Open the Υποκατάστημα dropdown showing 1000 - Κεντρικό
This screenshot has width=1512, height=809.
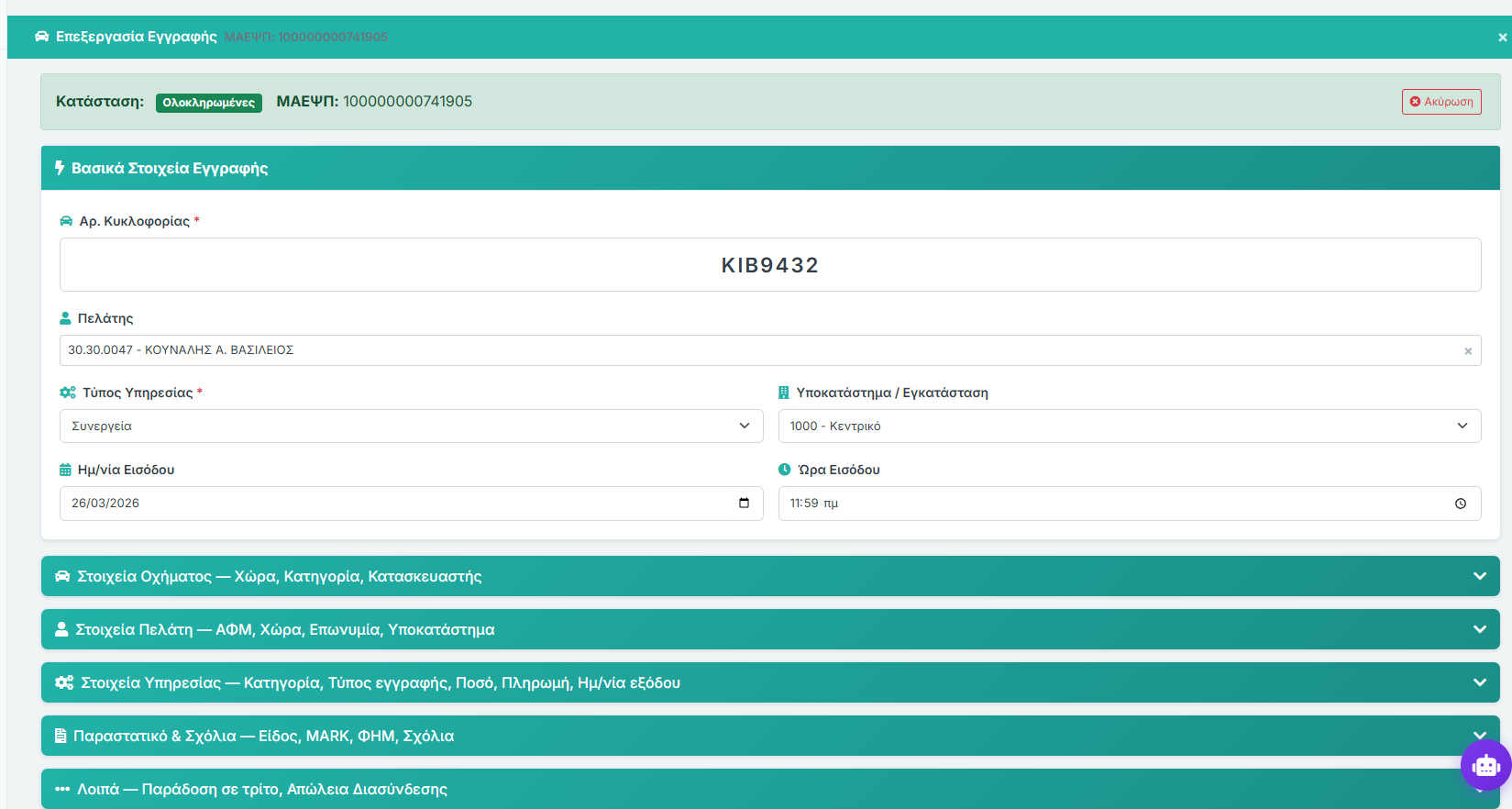(1130, 427)
